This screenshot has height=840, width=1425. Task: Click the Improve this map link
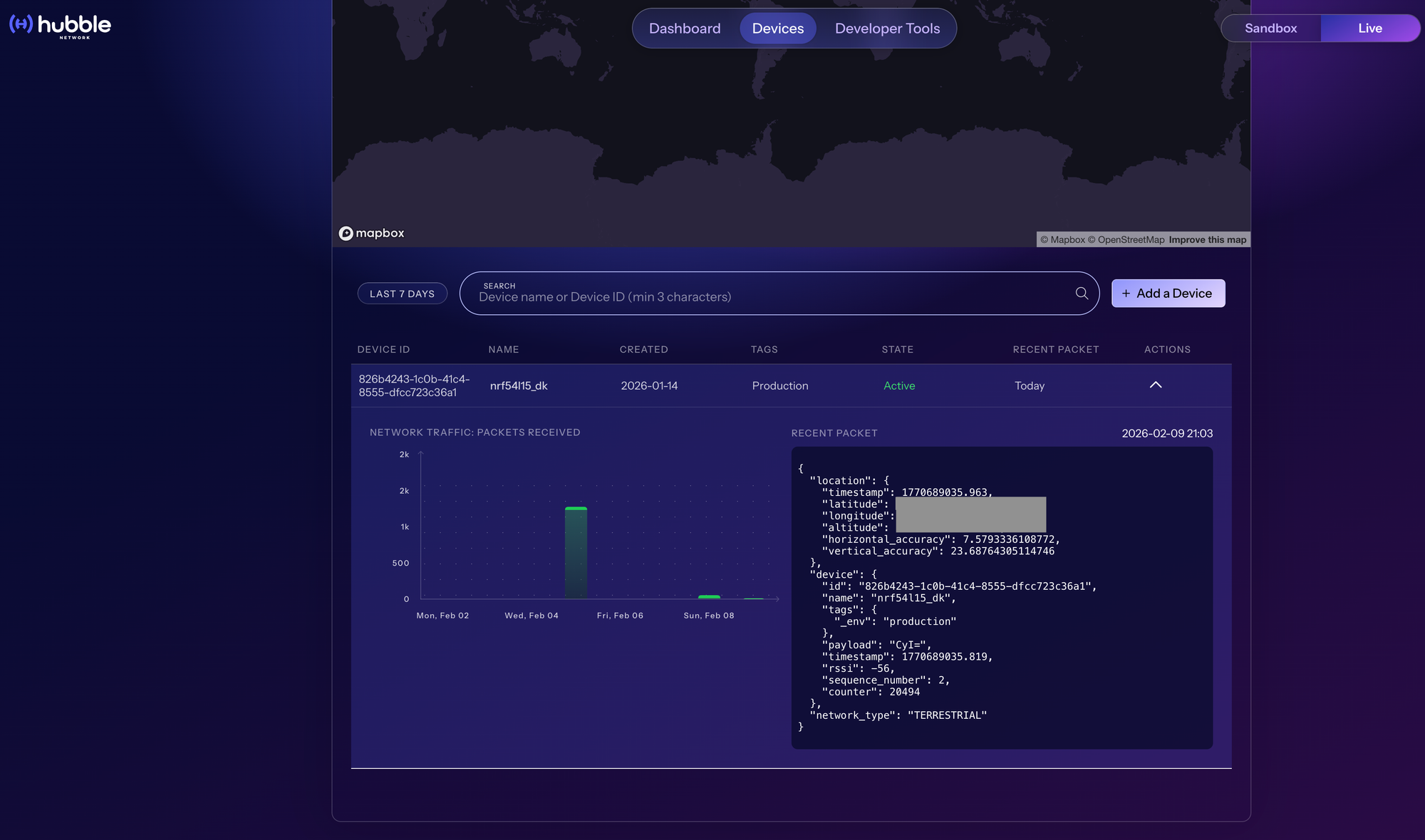(x=1207, y=239)
